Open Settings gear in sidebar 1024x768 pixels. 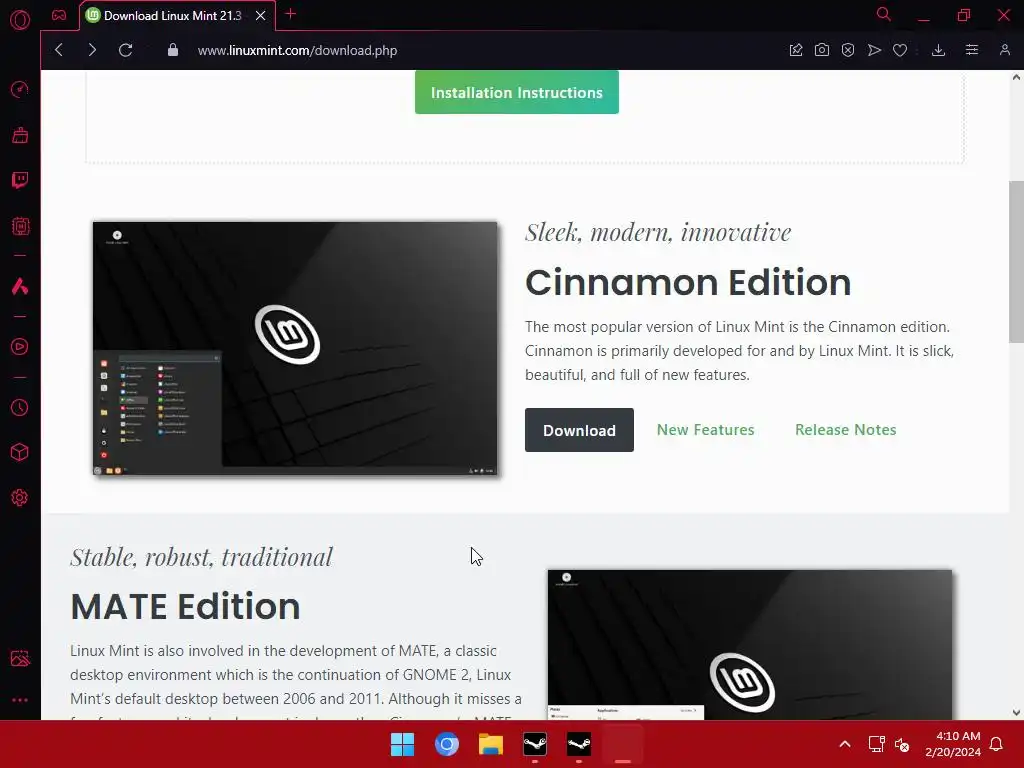pos(20,498)
